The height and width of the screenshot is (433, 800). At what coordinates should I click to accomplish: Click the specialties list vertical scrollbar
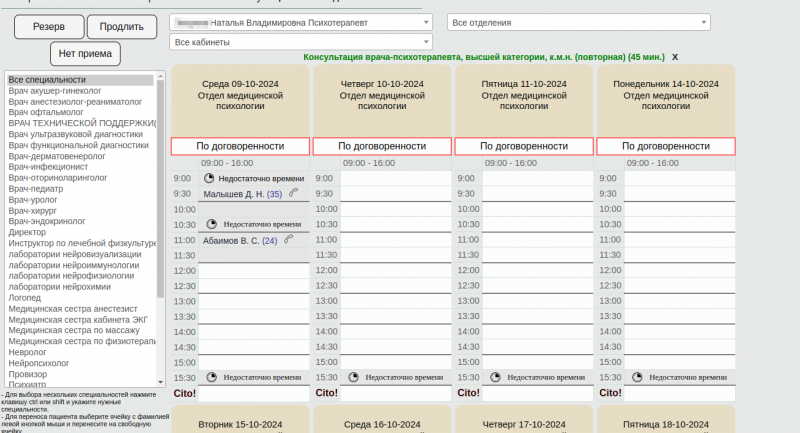[x=160, y=230]
